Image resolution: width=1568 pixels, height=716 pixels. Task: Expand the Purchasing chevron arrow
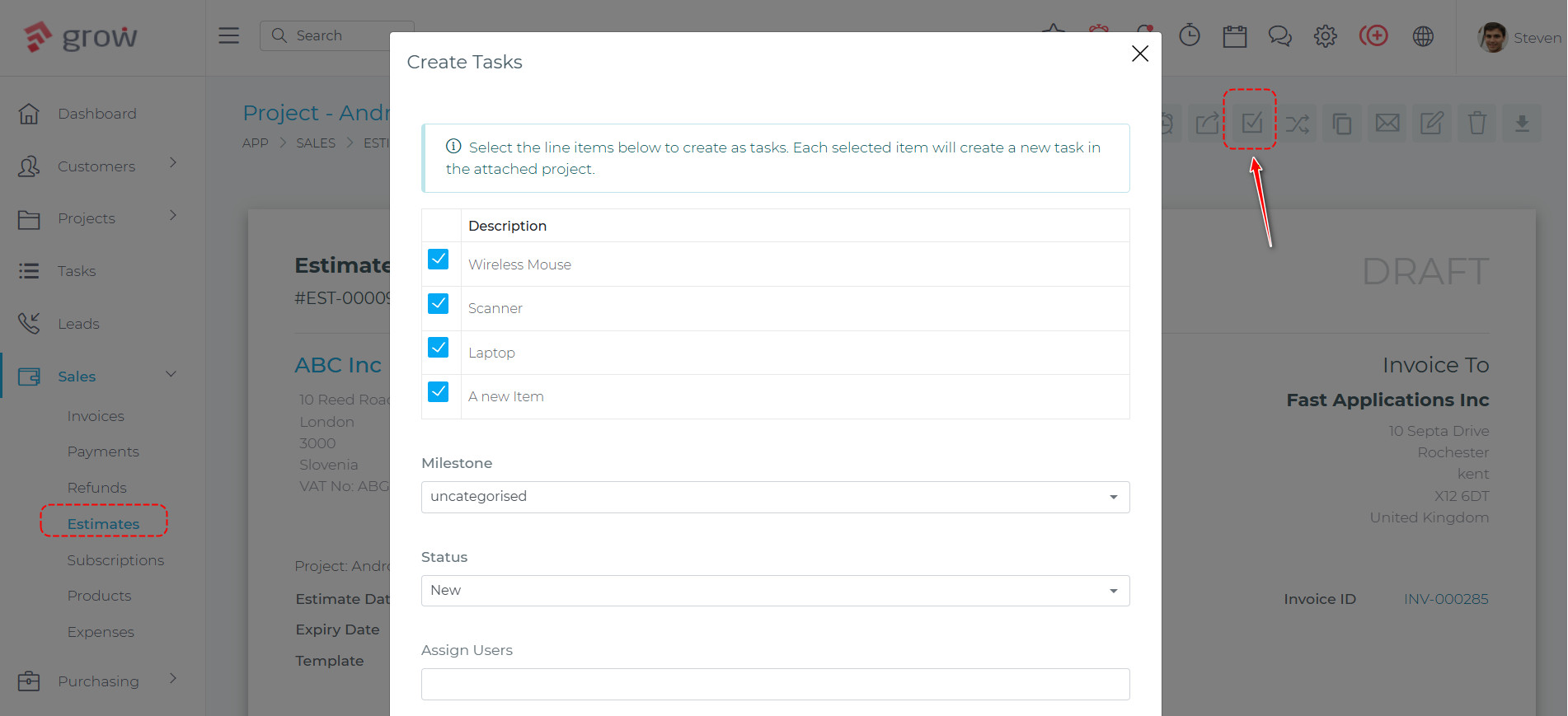pyautogui.click(x=173, y=678)
